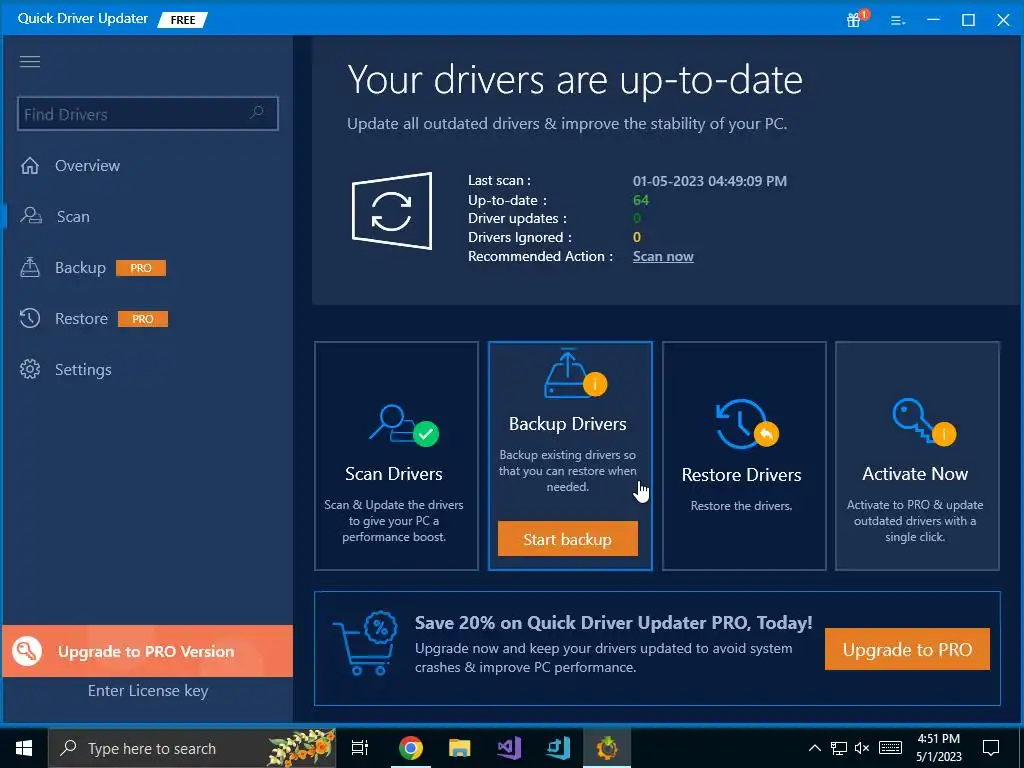Select the Activate Now card

pos(917,456)
